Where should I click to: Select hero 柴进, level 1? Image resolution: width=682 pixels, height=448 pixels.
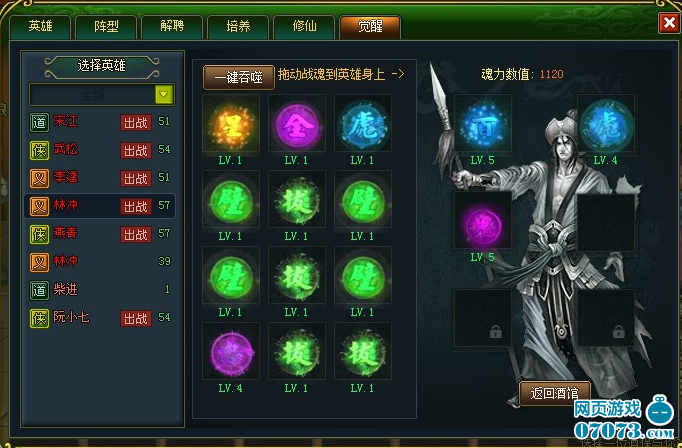click(100, 290)
